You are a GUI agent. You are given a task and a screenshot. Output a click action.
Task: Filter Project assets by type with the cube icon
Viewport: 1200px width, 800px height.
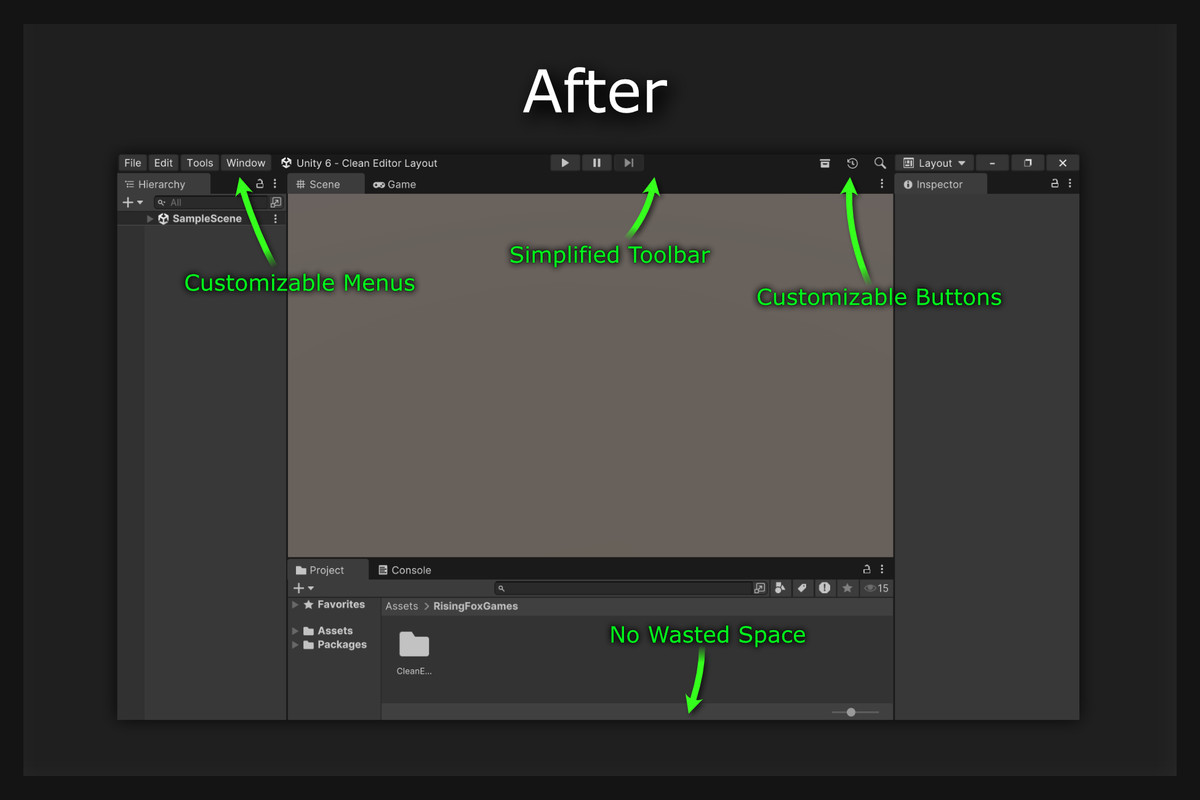point(780,588)
